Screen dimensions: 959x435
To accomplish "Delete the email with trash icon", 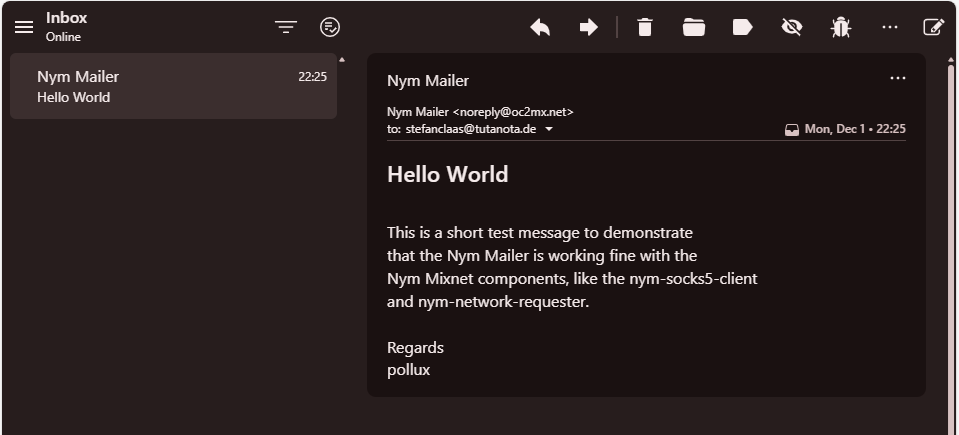I will 645,27.
